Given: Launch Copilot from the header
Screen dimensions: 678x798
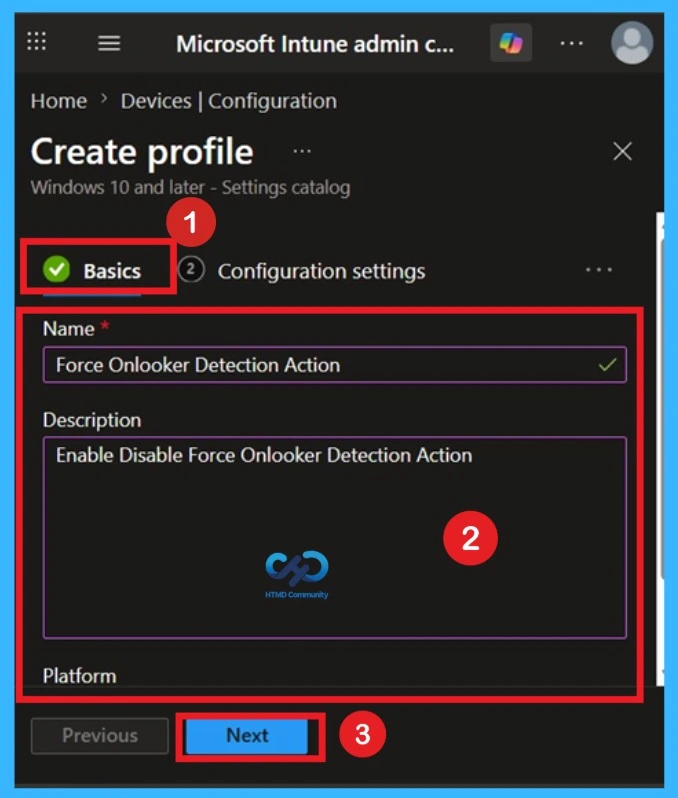Looking at the screenshot, I should coord(511,43).
